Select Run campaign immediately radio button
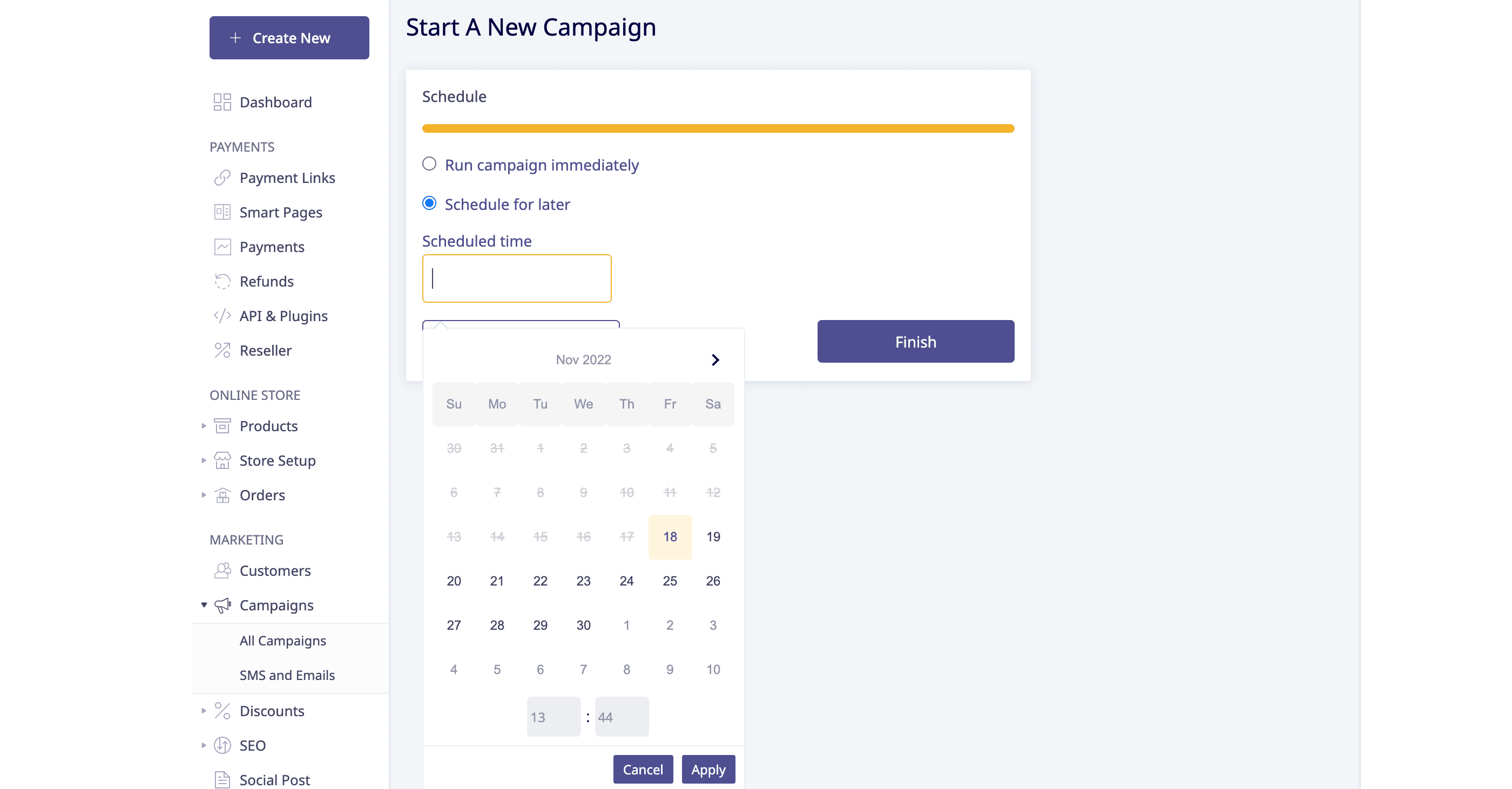This screenshot has width=1512, height=789. coord(429,164)
